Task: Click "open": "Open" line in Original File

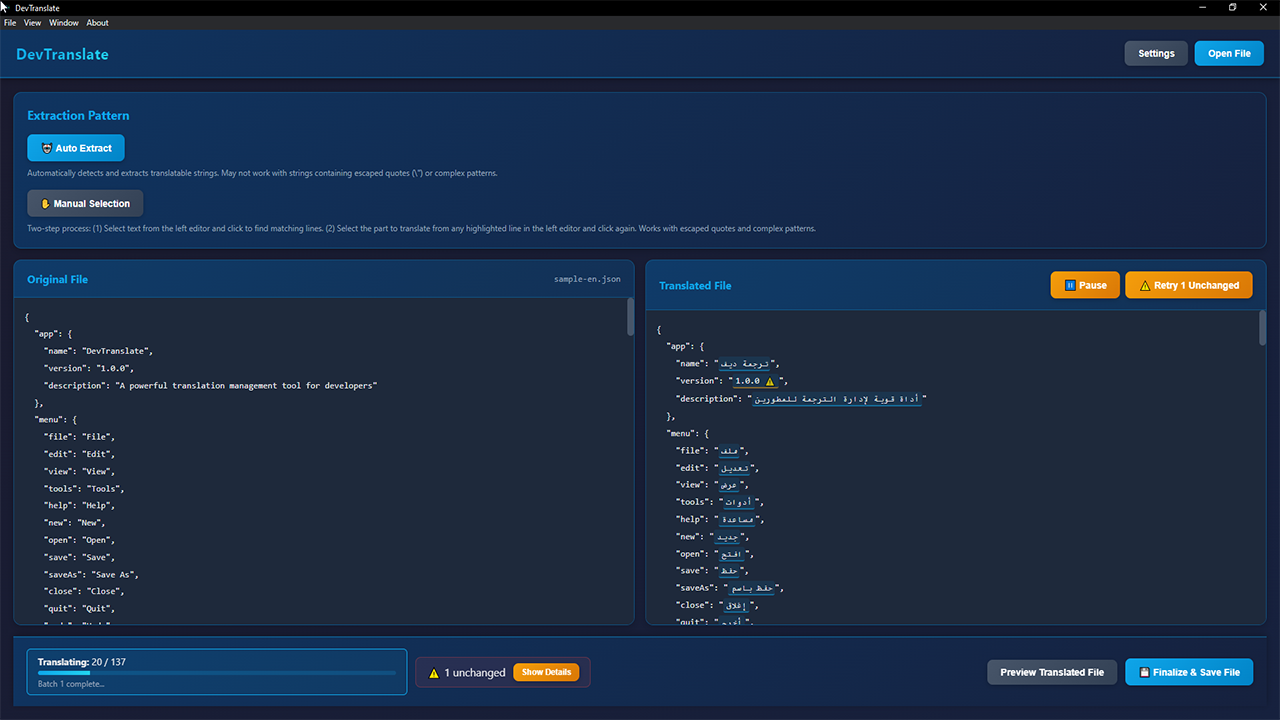Action: click(x=80, y=540)
